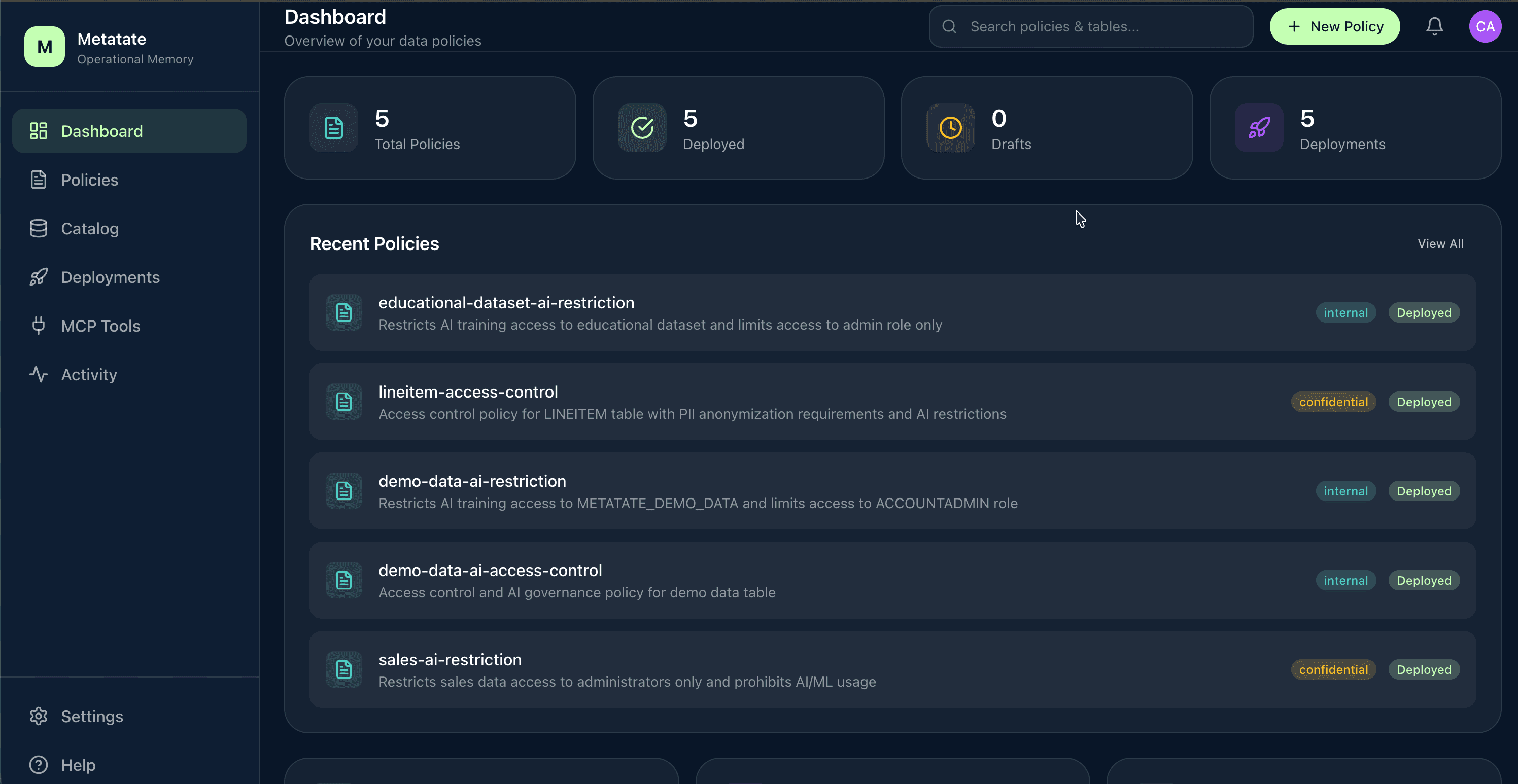Screen dimensions: 1518x784
Task: Open Settings via the gear icon
Action: tap(38, 716)
